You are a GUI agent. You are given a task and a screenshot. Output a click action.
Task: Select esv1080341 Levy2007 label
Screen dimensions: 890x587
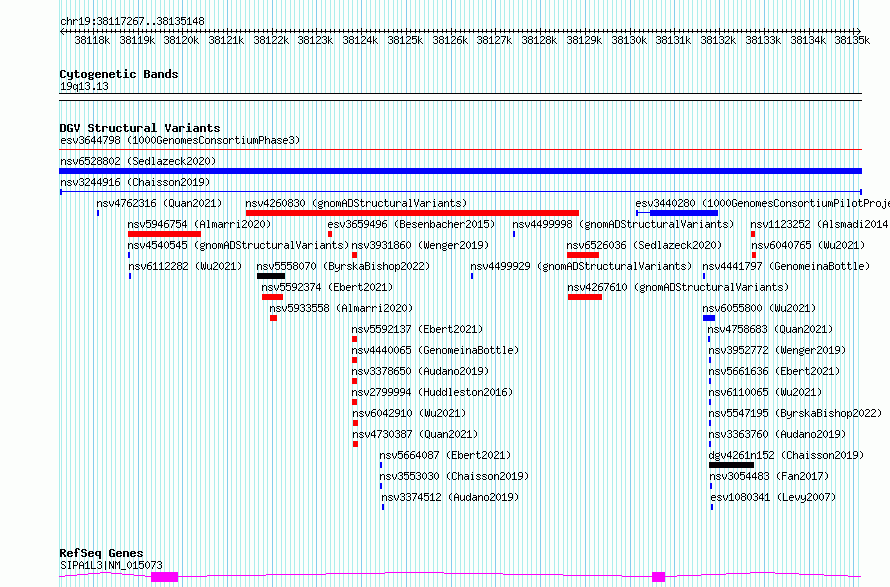[773, 497]
